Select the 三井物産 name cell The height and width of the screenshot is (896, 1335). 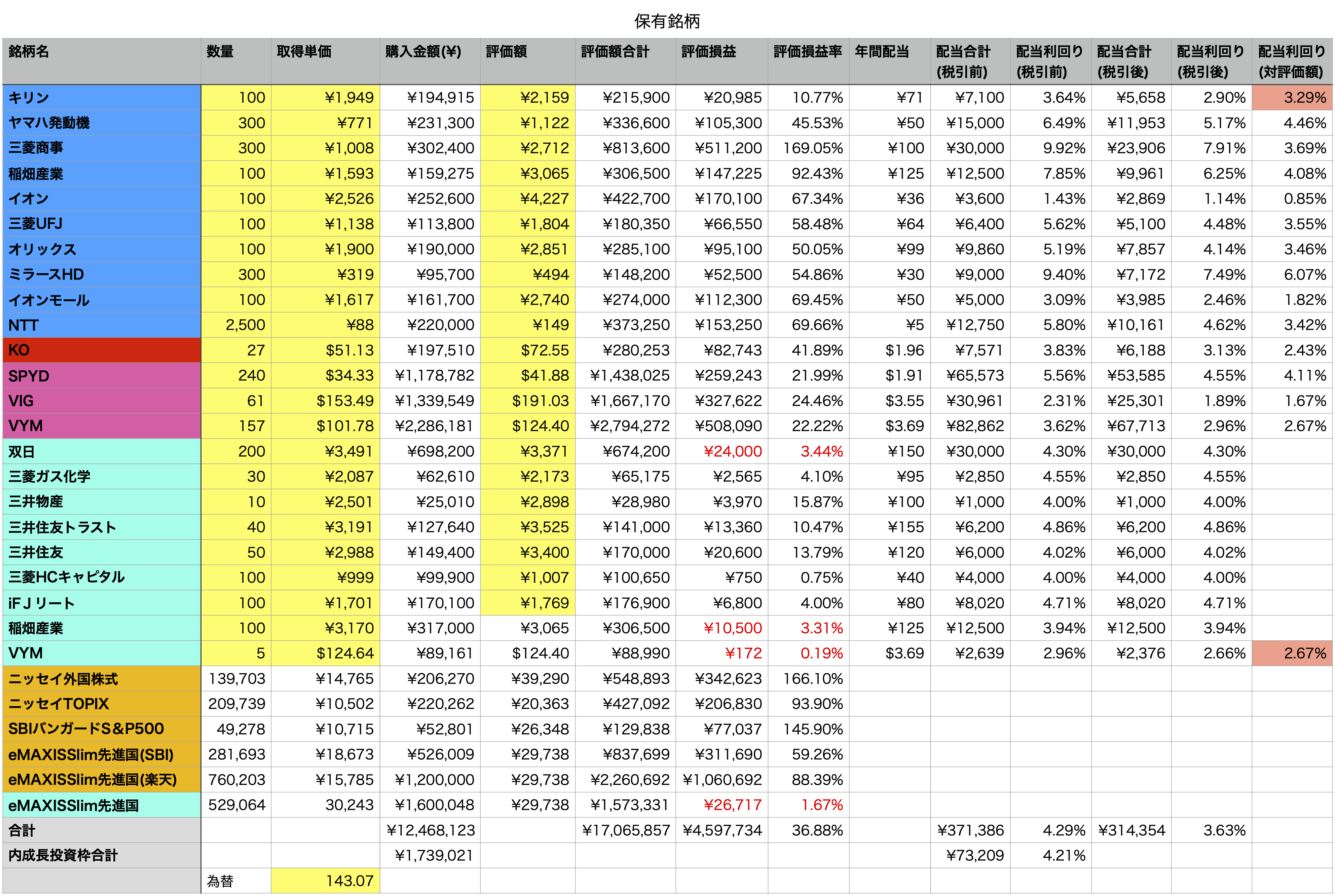coord(102,502)
